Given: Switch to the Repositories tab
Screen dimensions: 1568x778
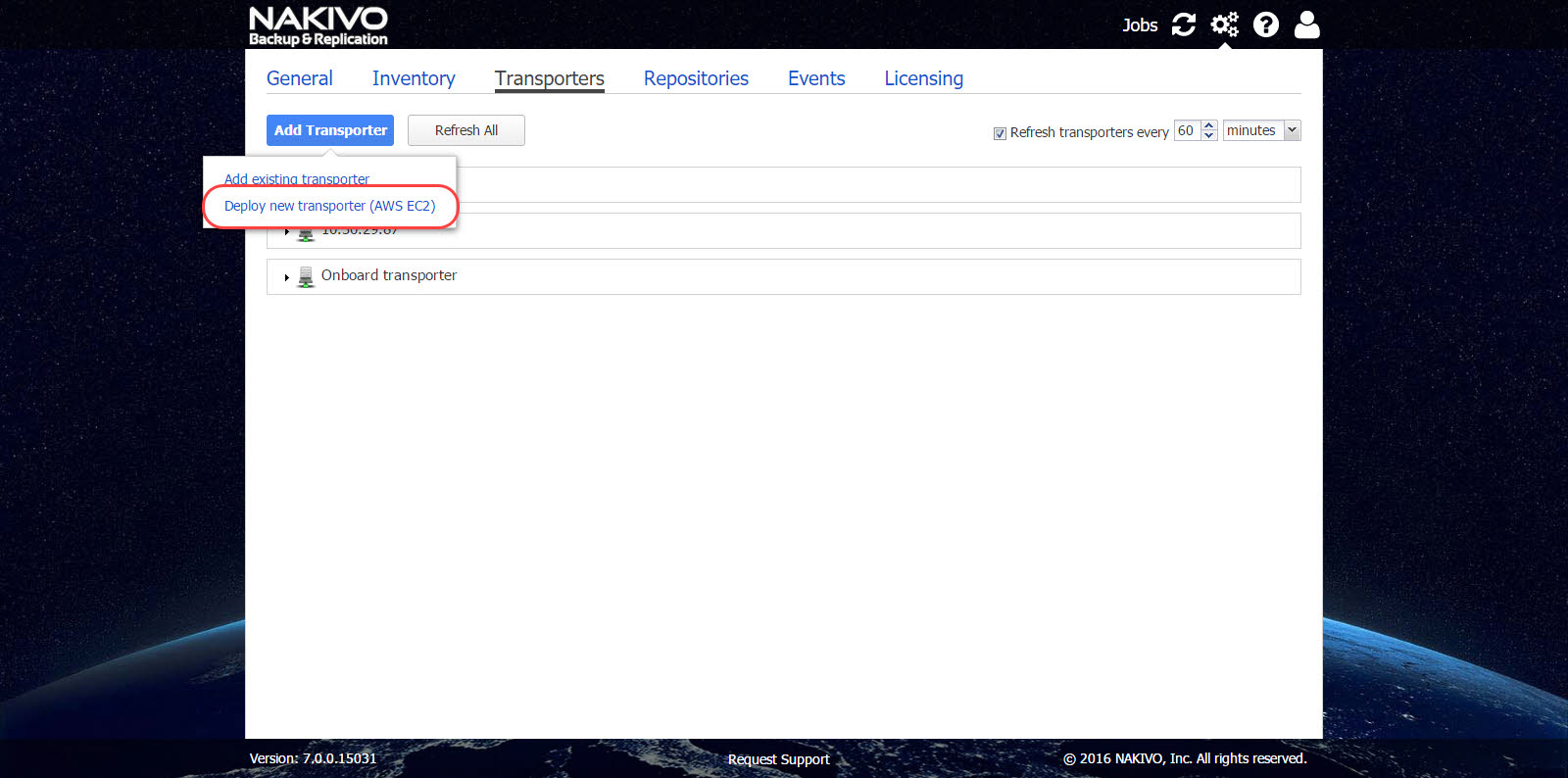Looking at the screenshot, I should [696, 78].
